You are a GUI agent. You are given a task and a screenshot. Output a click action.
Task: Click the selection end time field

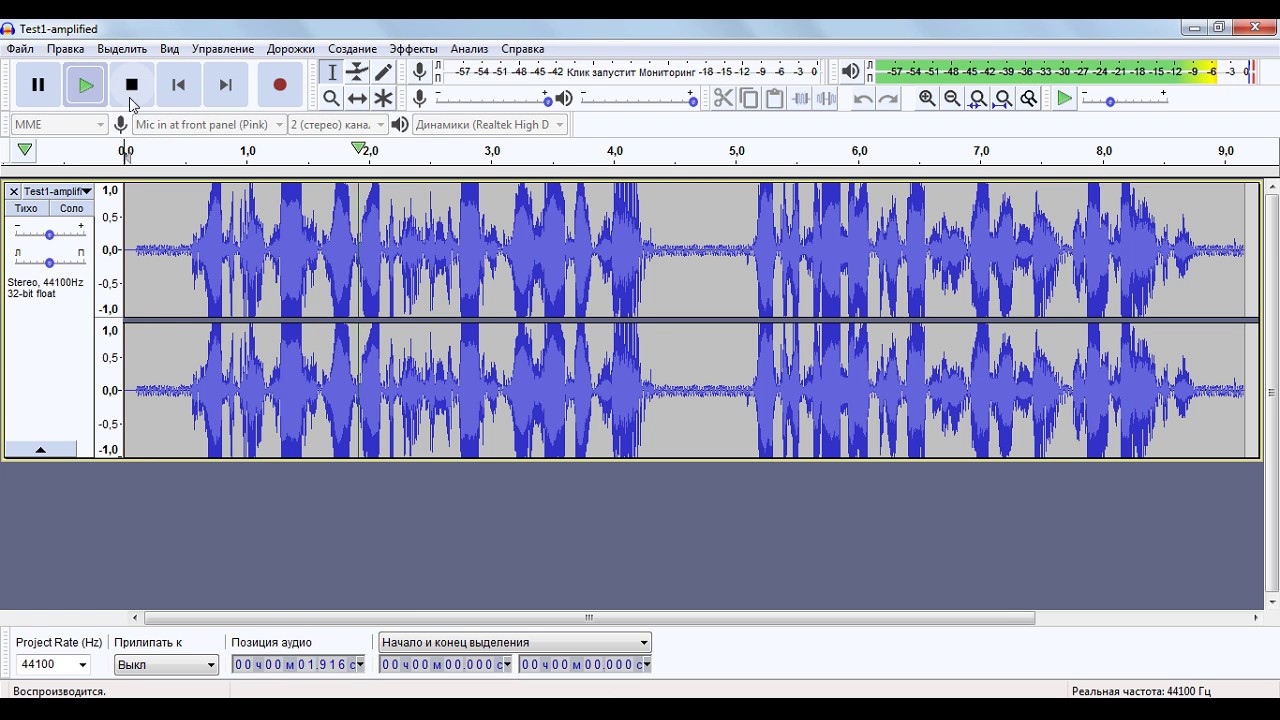pyautogui.click(x=586, y=664)
